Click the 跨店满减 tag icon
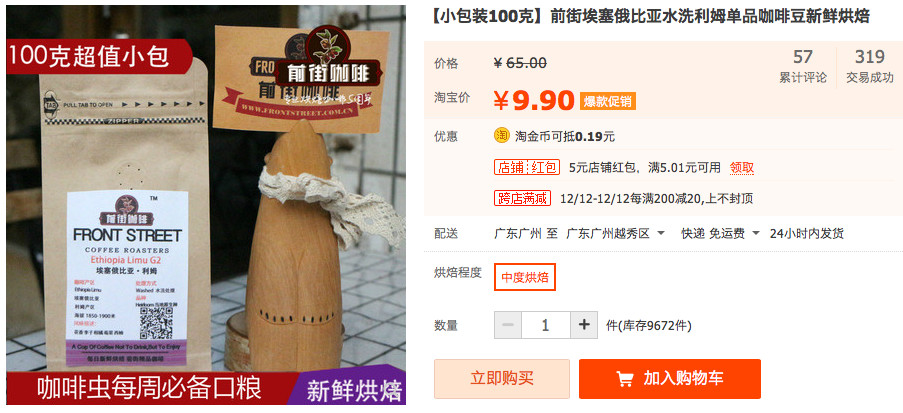 point(522,198)
